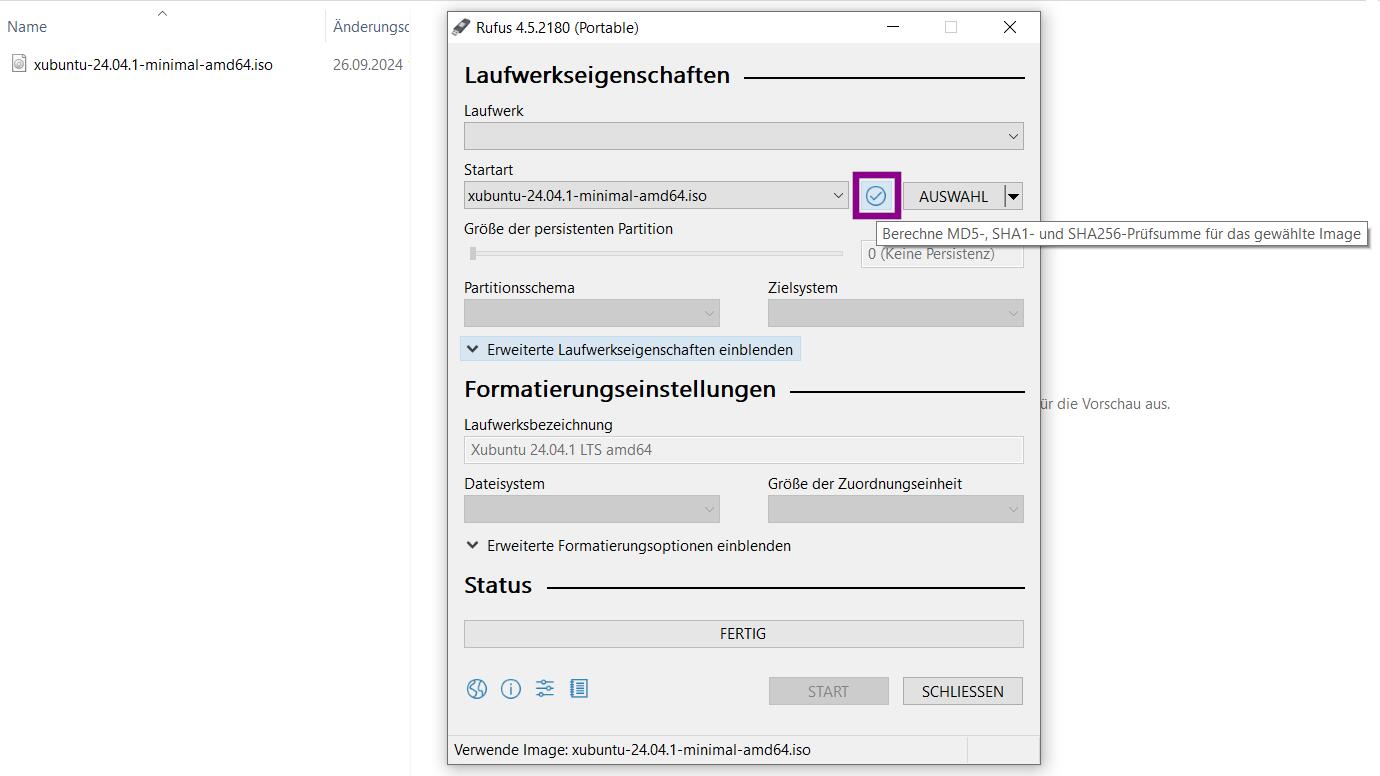This screenshot has height=776, width=1380.
Task: Click the 26.09.2024 date cell in Explorer
Action: coord(368,64)
